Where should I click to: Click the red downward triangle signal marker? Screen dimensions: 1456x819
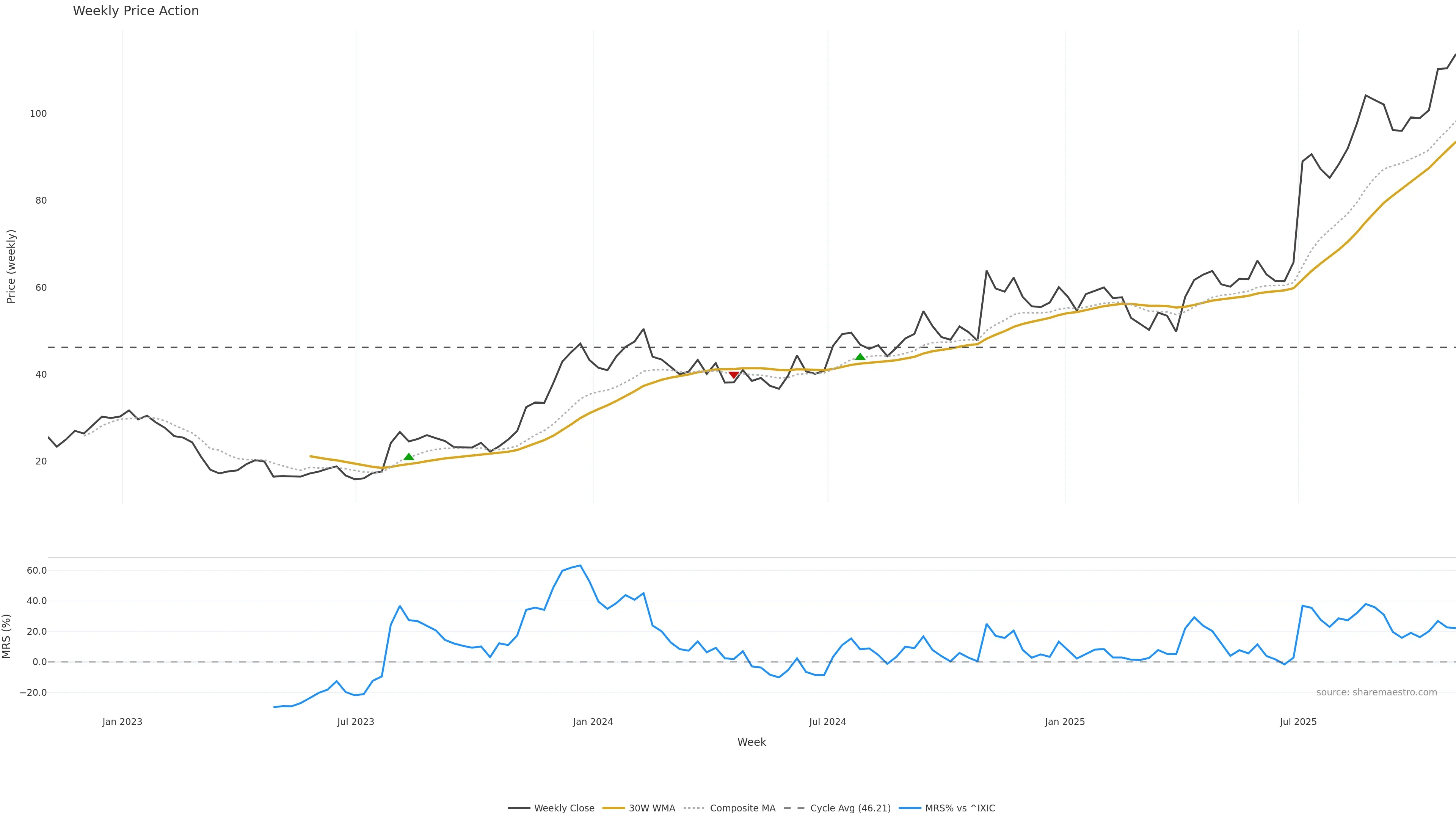(x=734, y=375)
